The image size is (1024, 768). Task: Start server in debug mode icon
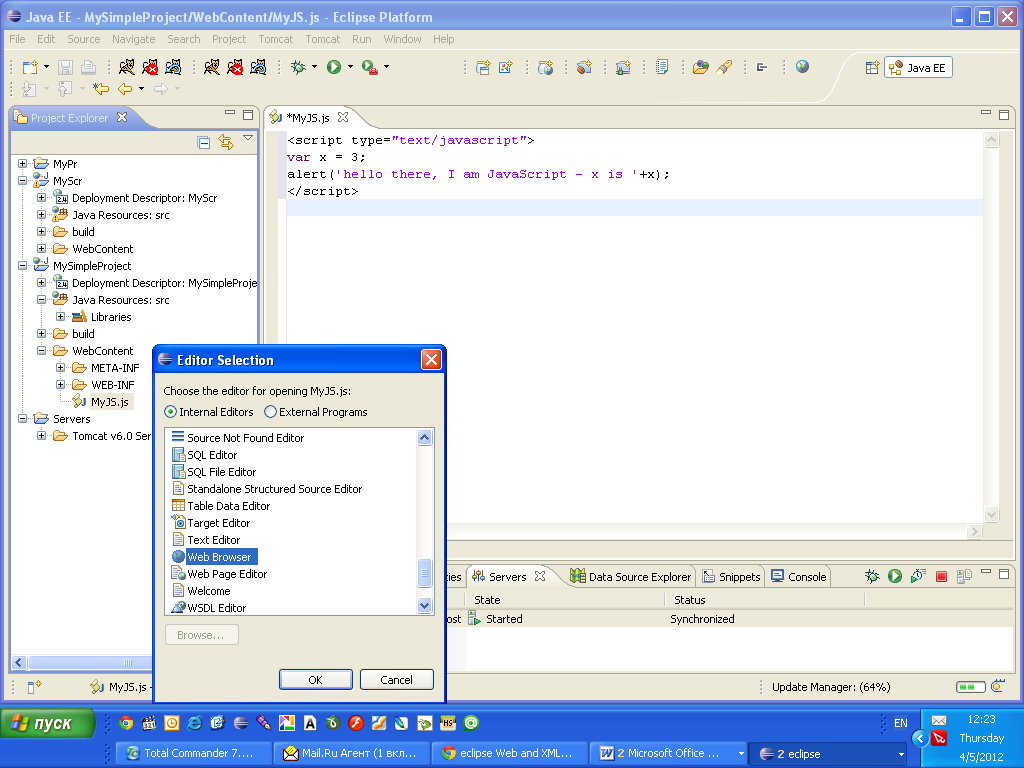872,576
